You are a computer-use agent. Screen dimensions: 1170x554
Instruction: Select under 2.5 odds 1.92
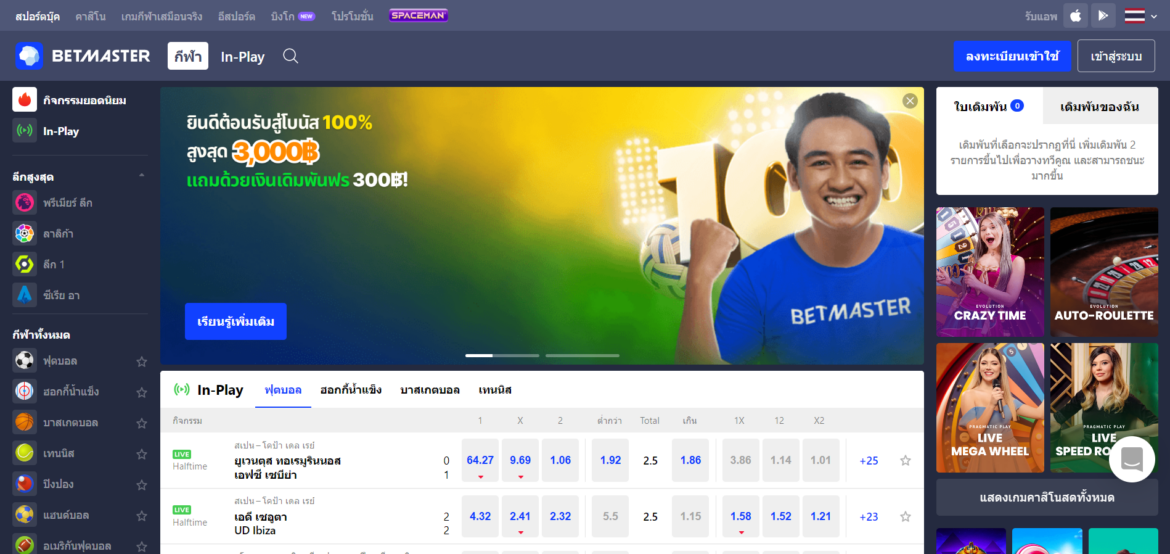click(x=610, y=461)
